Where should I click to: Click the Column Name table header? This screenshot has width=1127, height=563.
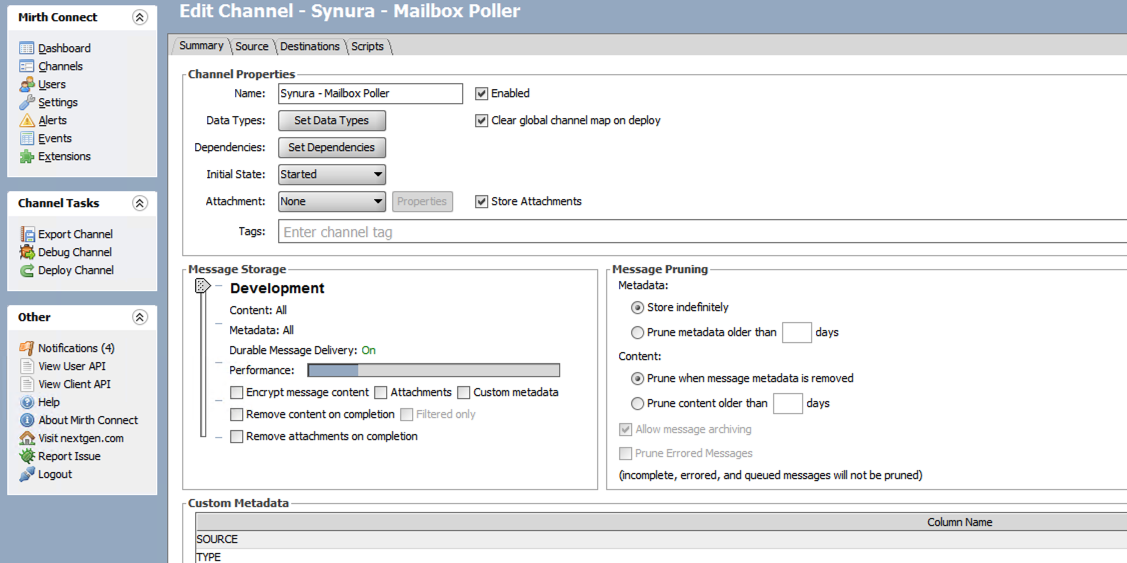[x=661, y=522]
